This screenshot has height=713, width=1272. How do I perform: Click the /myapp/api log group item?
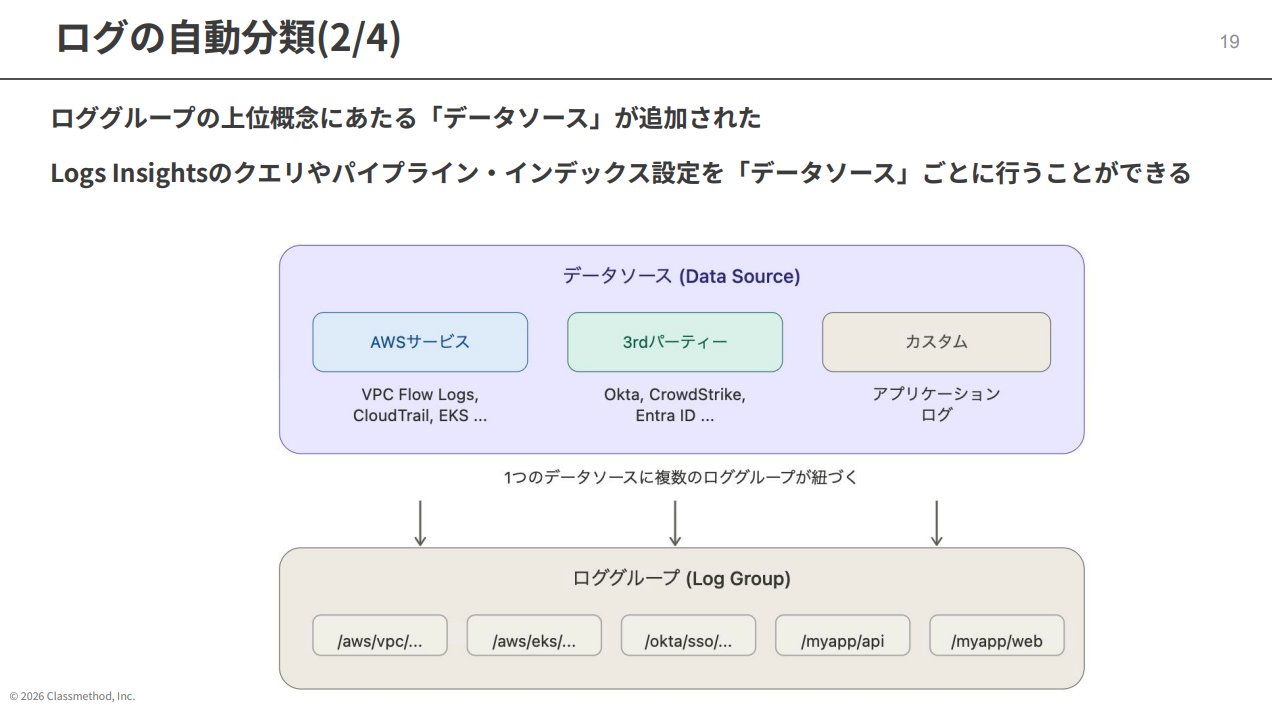point(842,634)
